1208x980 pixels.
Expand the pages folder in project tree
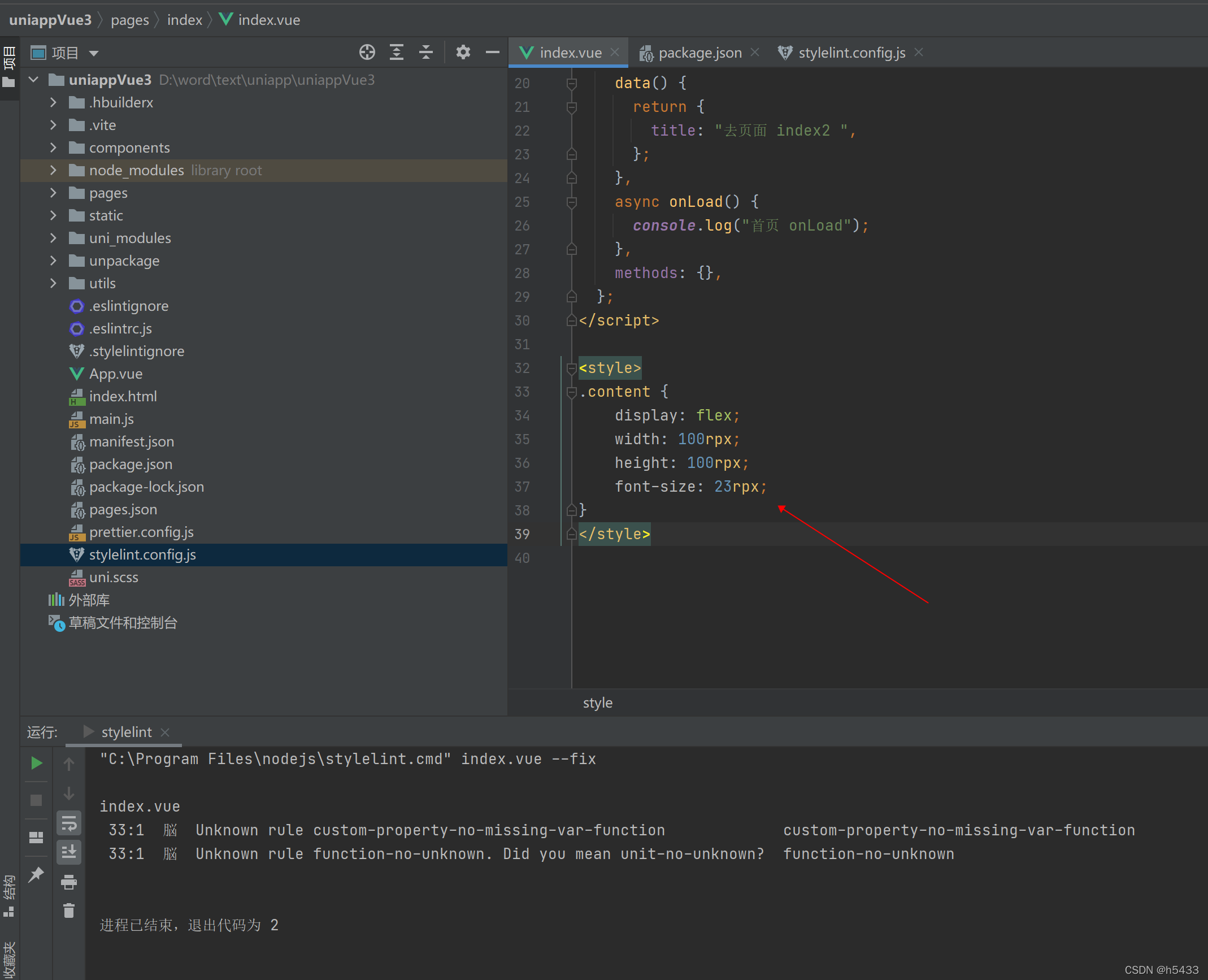pos(53,193)
